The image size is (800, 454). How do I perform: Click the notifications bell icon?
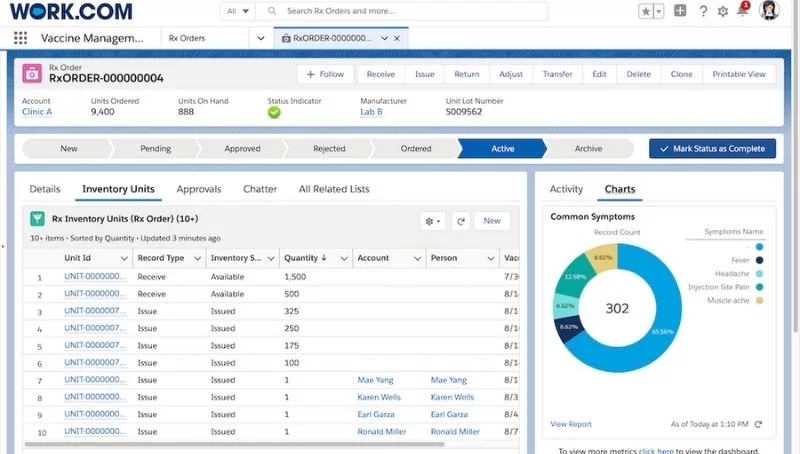(743, 11)
